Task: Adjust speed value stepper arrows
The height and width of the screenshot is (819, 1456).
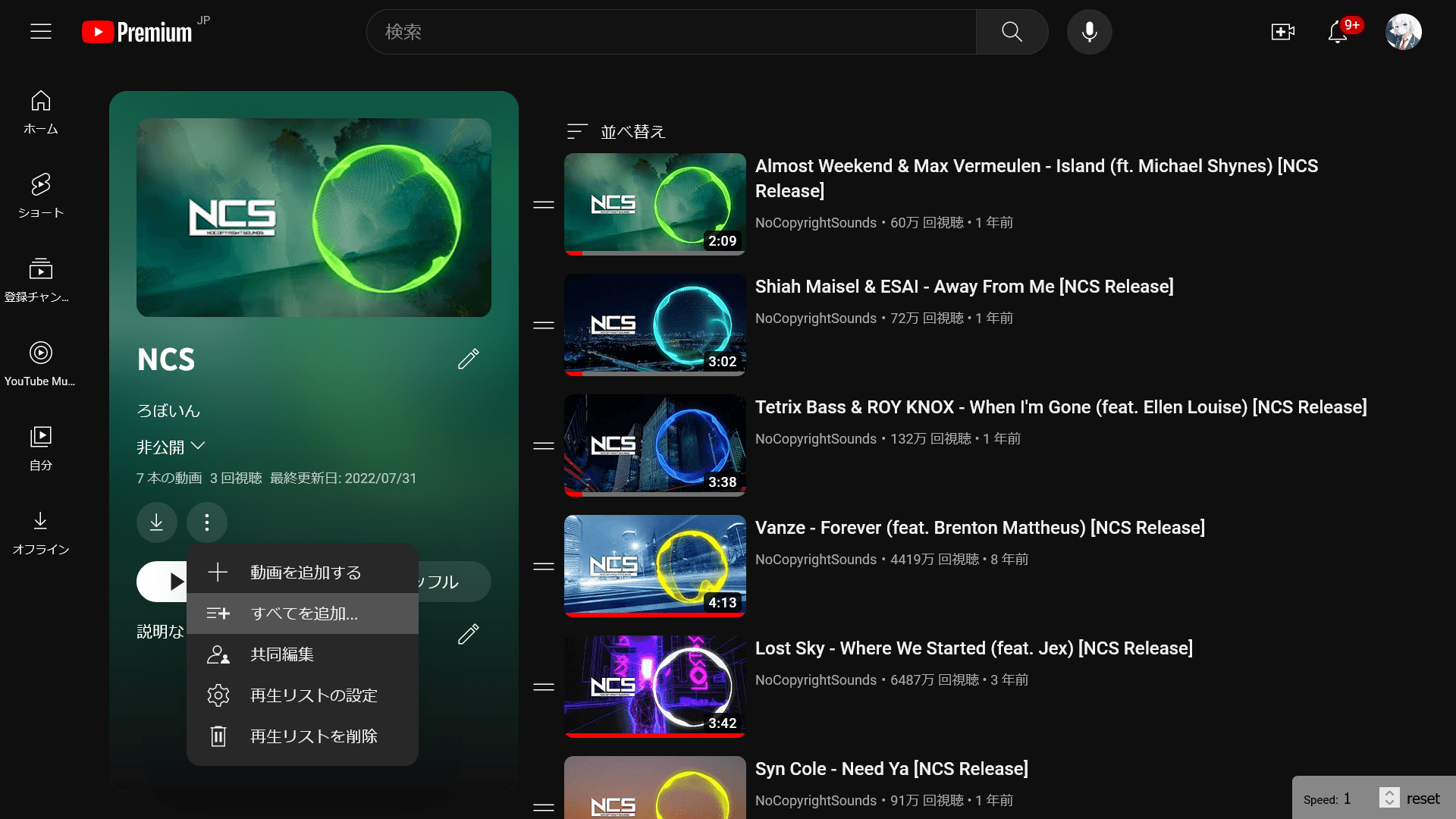Action: tap(1389, 798)
